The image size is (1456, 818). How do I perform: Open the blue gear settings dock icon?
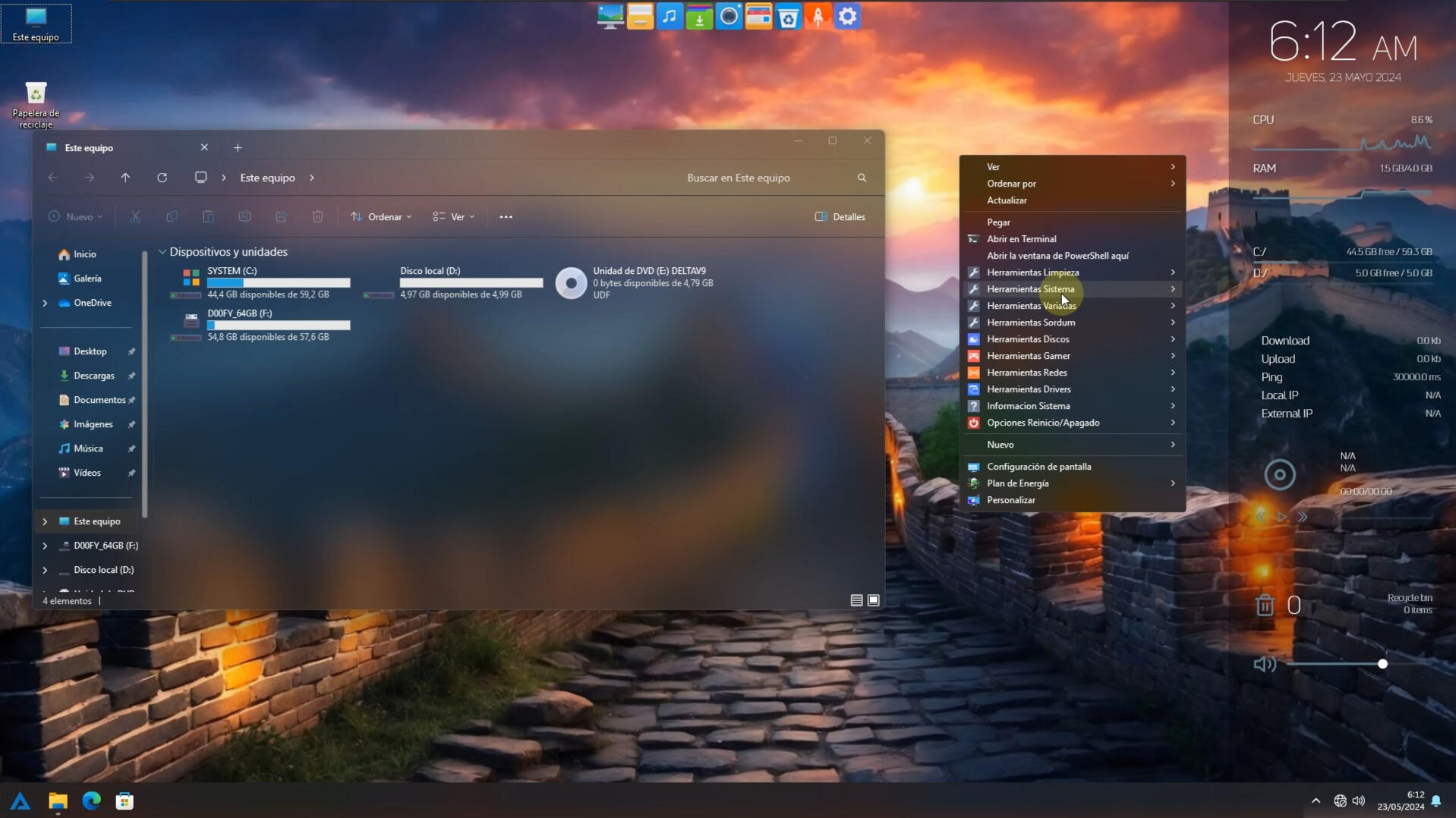(x=847, y=17)
